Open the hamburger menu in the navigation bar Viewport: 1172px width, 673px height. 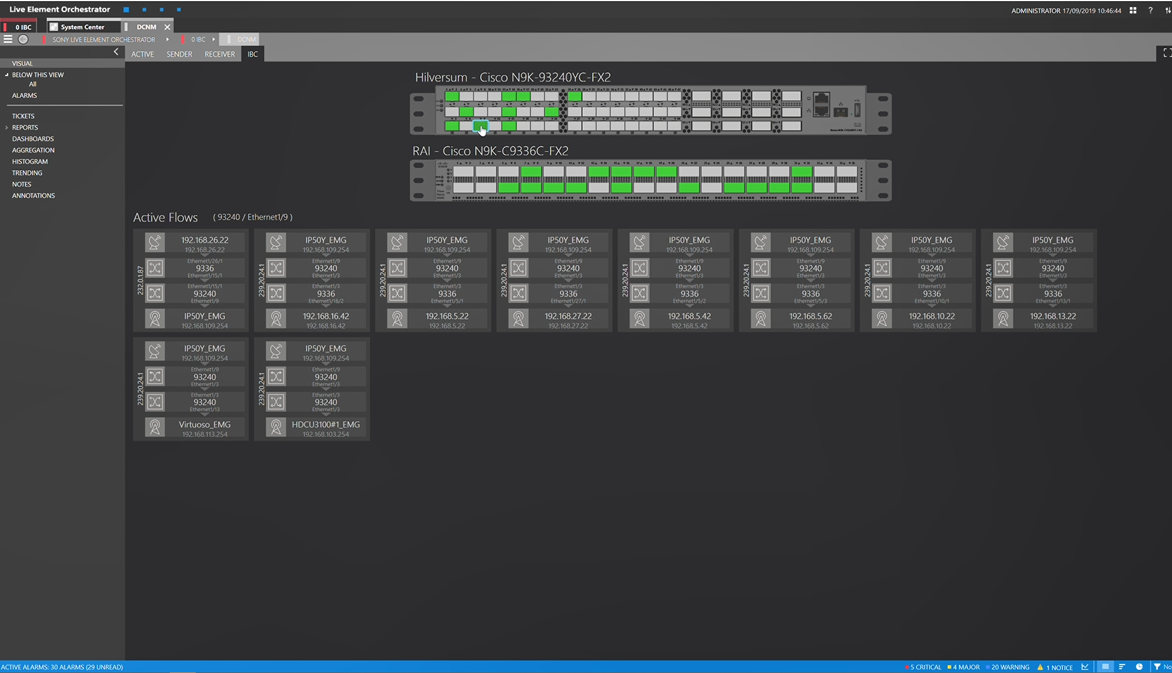click(8, 39)
